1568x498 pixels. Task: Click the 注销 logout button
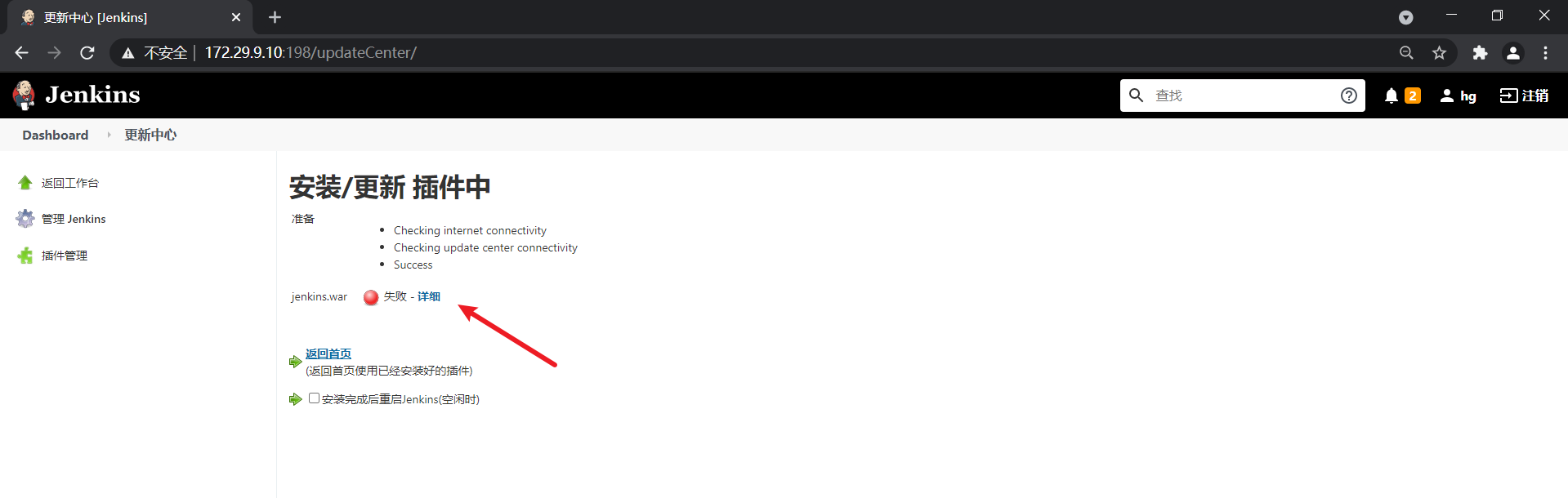tap(1524, 96)
